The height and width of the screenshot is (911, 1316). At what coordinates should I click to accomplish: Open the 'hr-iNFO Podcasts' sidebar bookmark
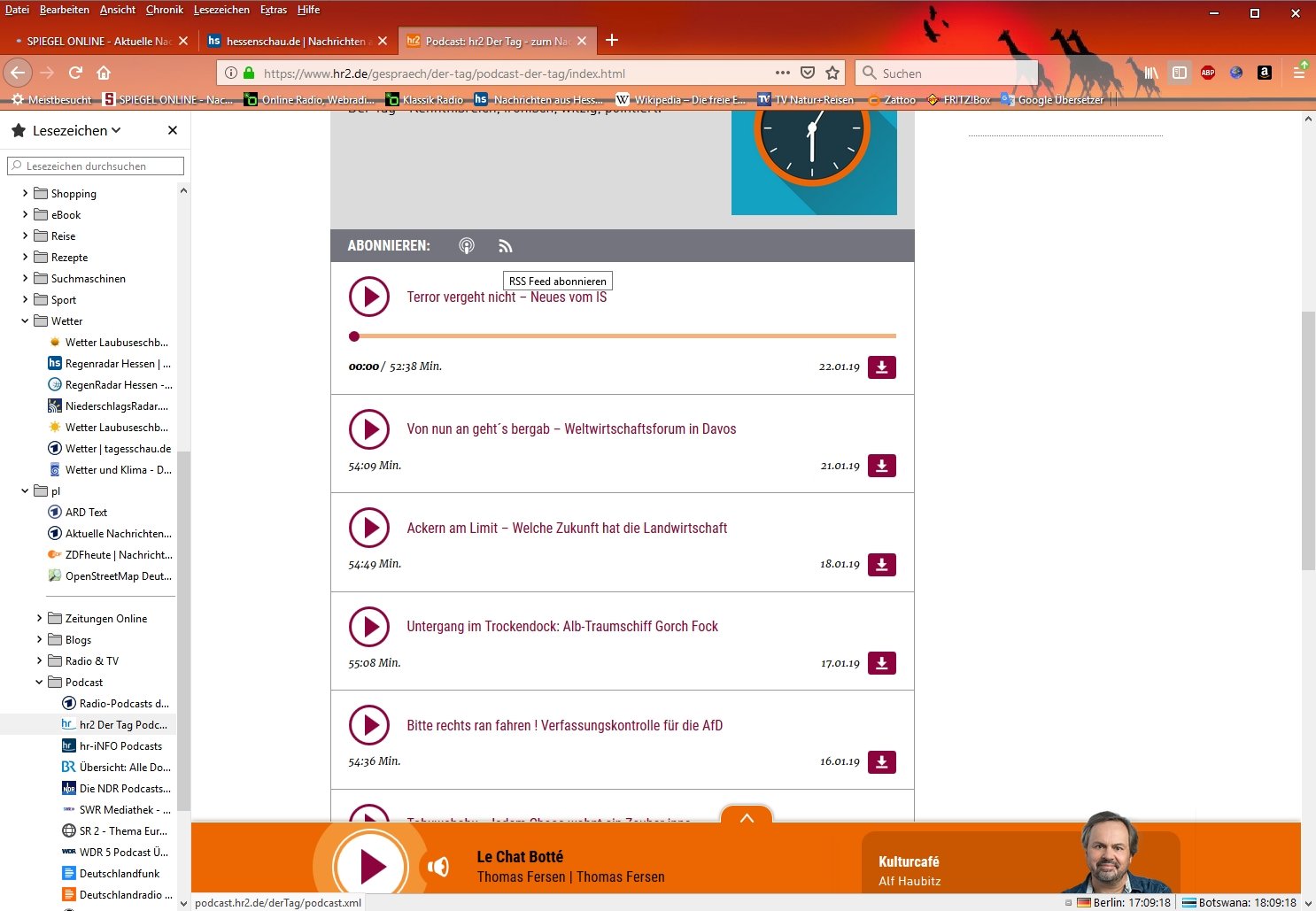point(112,746)
